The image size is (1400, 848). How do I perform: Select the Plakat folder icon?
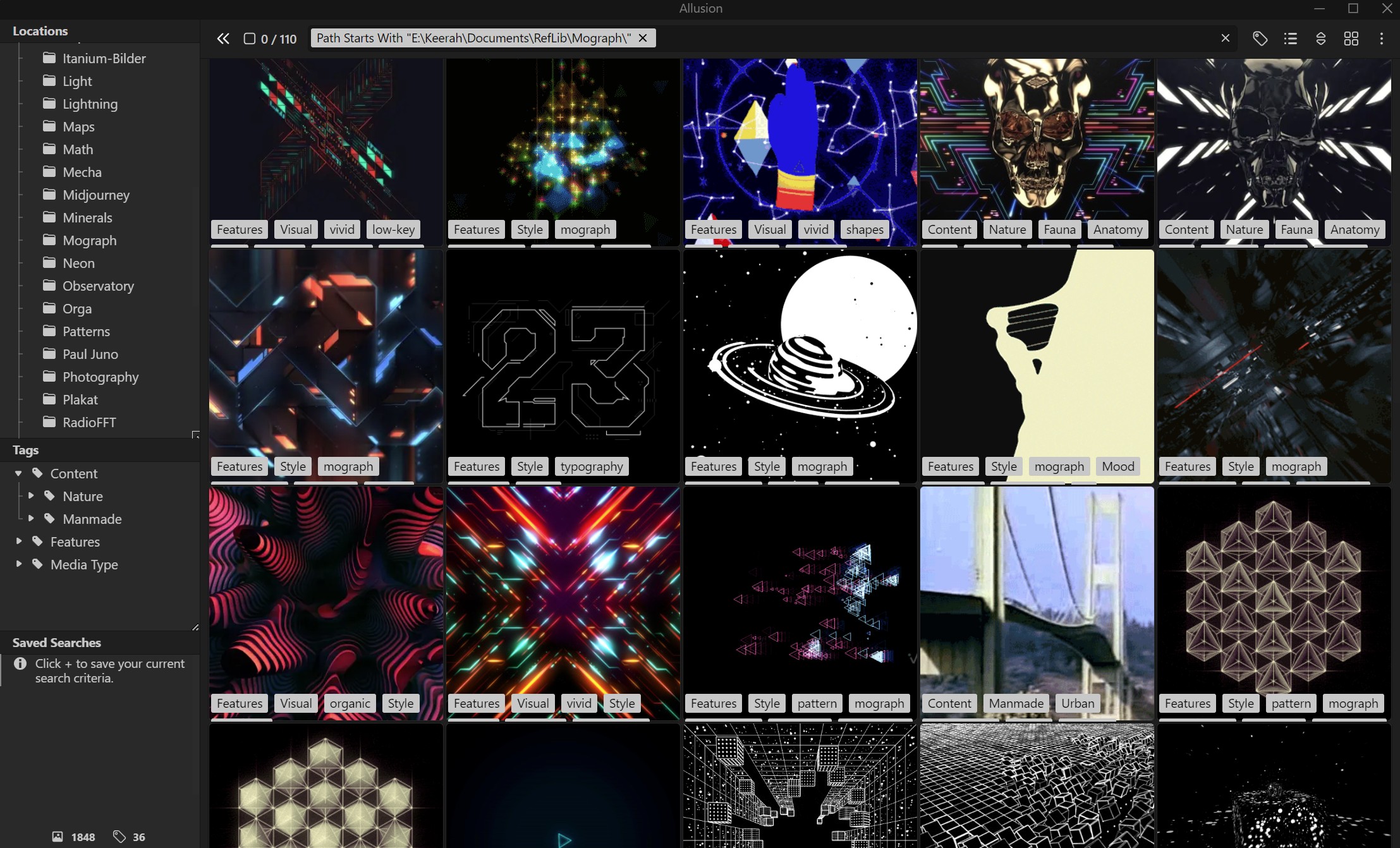(x=49, y=399)
